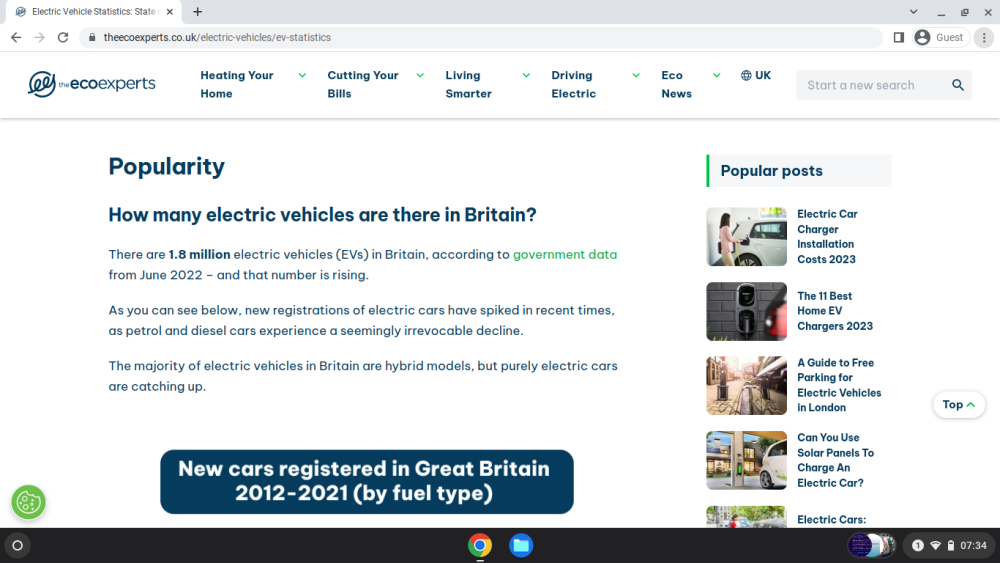Expand the Cutting Your Bills chevron
The image size is (1000, 563).
click(420, 75)
